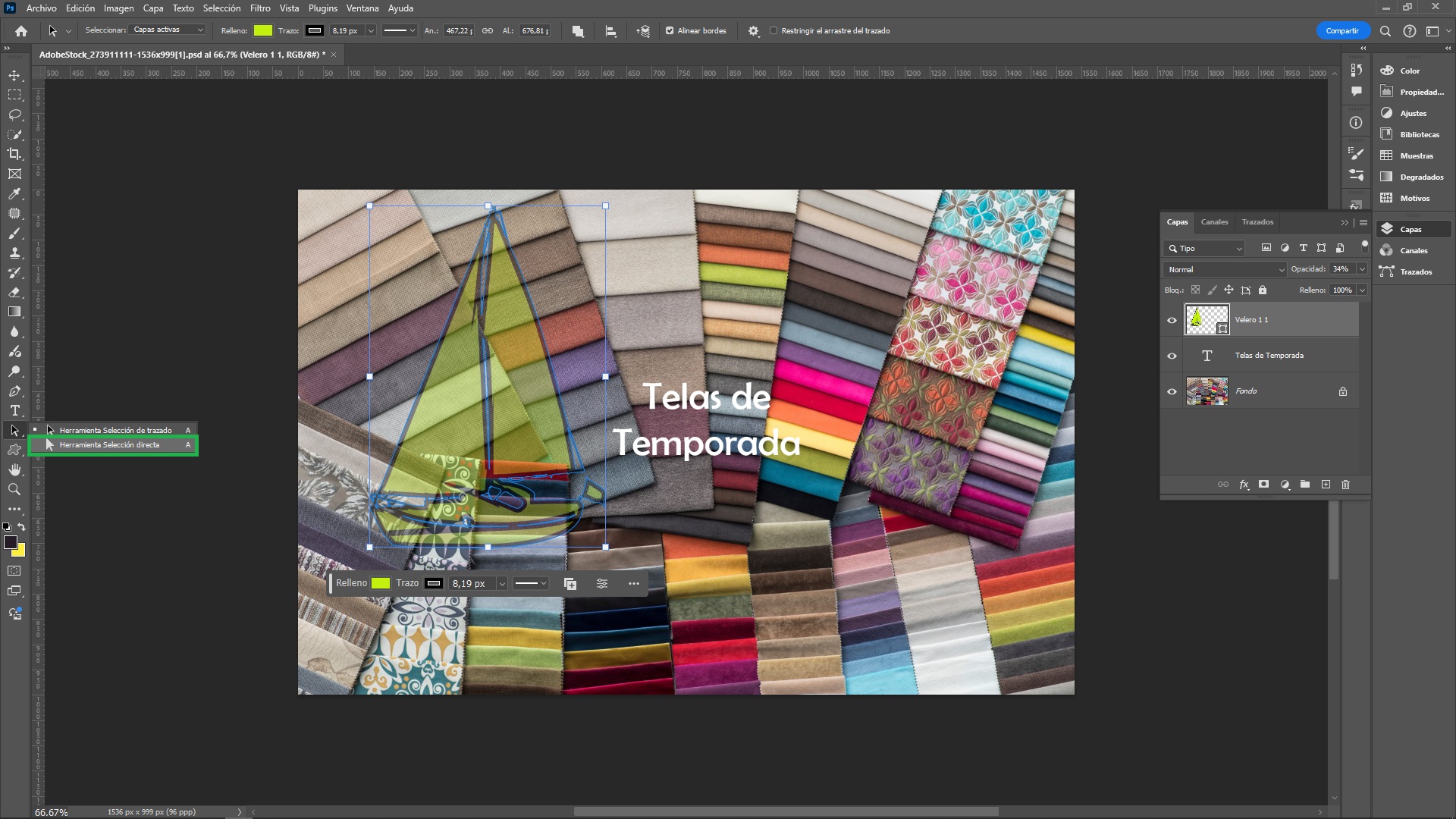Click the Compartir button

pyautogui.click(x=1342, y=30)
